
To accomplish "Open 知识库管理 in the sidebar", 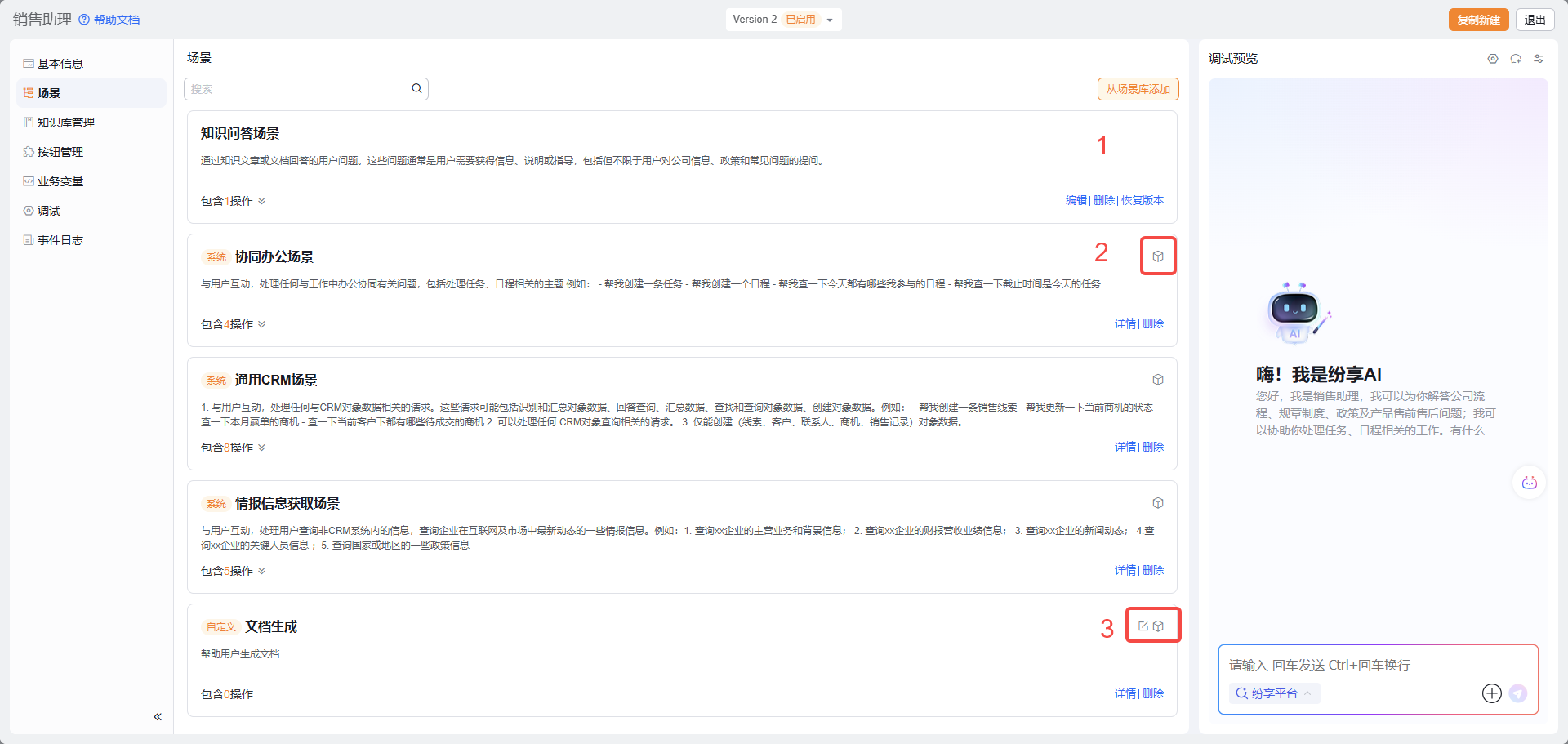I will [x=91, y=123].
